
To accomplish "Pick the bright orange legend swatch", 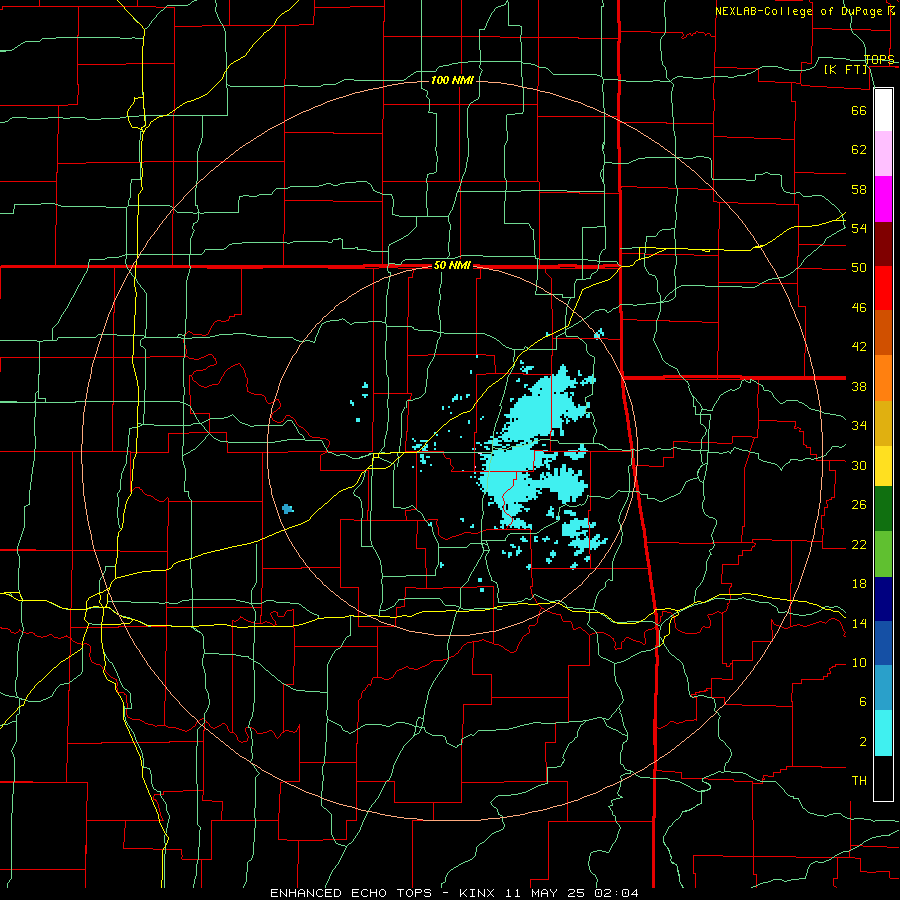I will tap(883, 378).
